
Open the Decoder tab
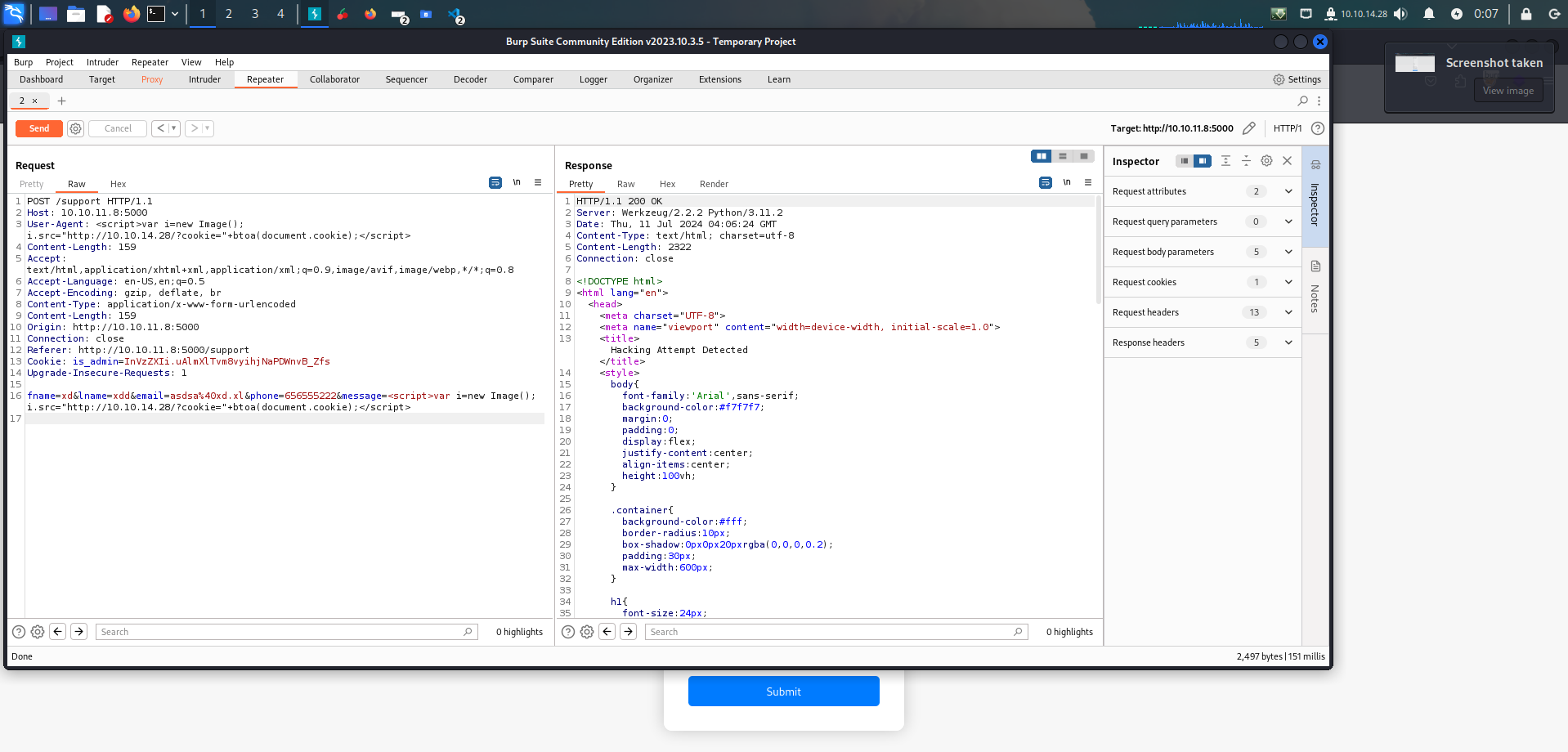(470, 79)
